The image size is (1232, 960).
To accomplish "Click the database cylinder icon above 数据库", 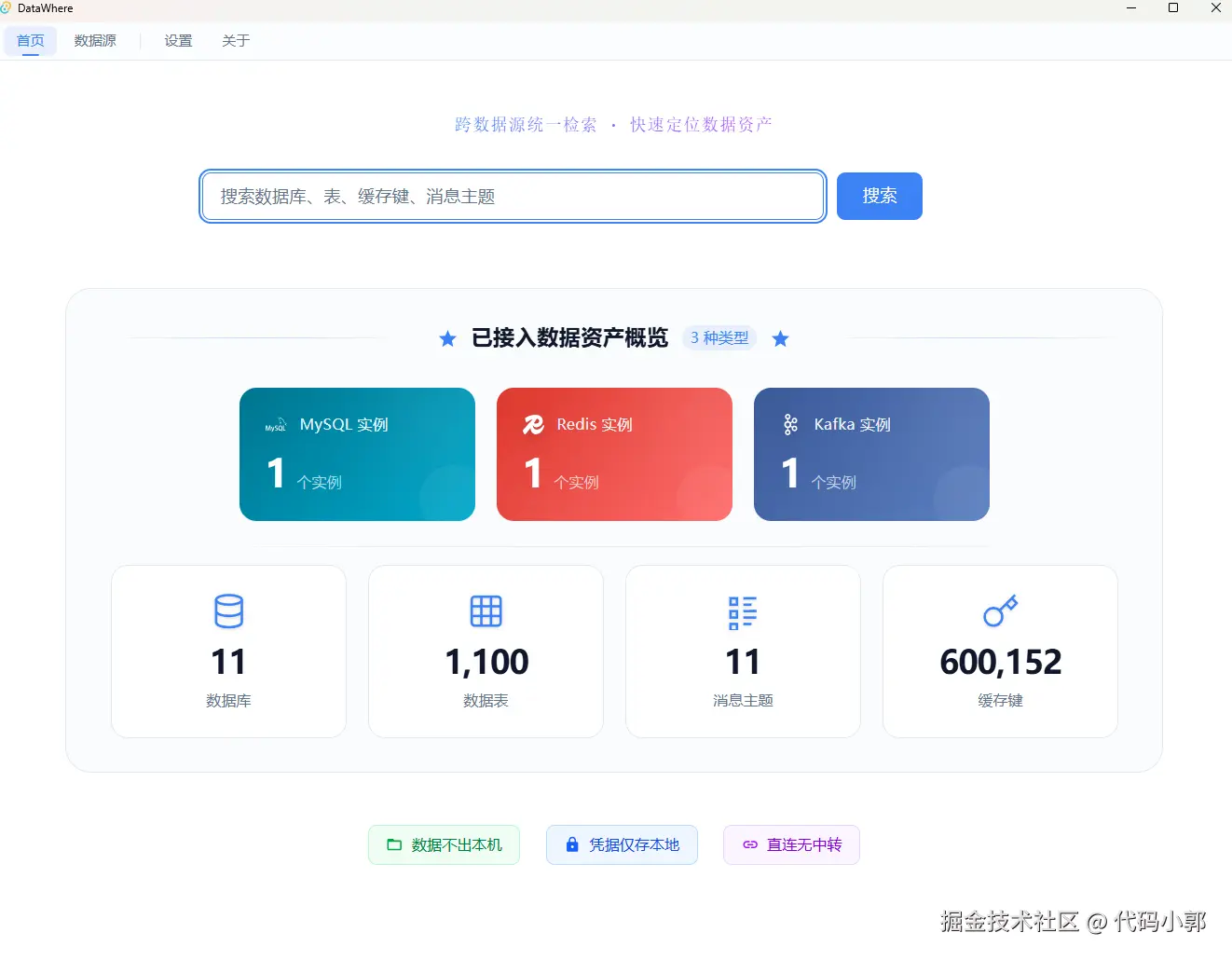I will coord(228,611).
